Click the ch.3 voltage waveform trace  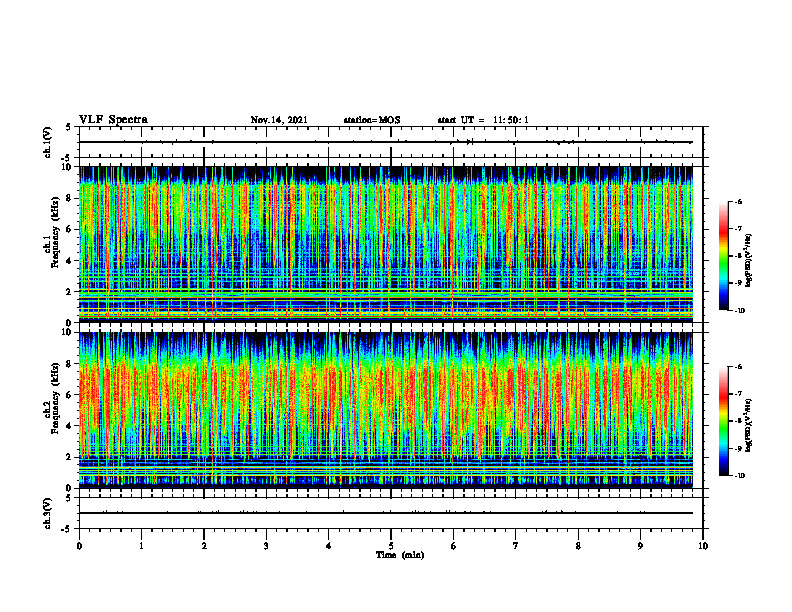(386, 513)
